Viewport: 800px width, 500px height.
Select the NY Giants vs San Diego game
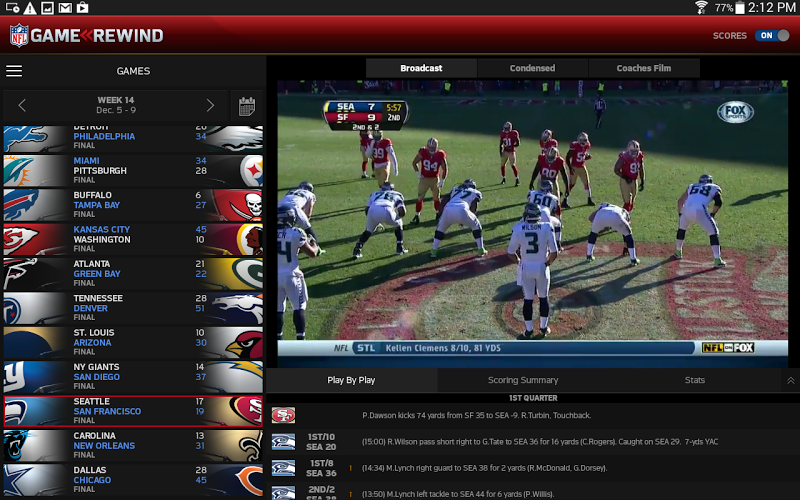[x=133, y=377]
